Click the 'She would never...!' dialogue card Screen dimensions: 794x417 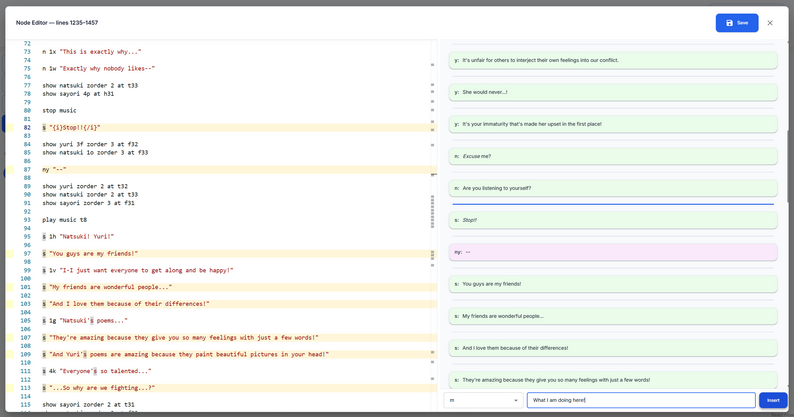(x=612, y=92)
